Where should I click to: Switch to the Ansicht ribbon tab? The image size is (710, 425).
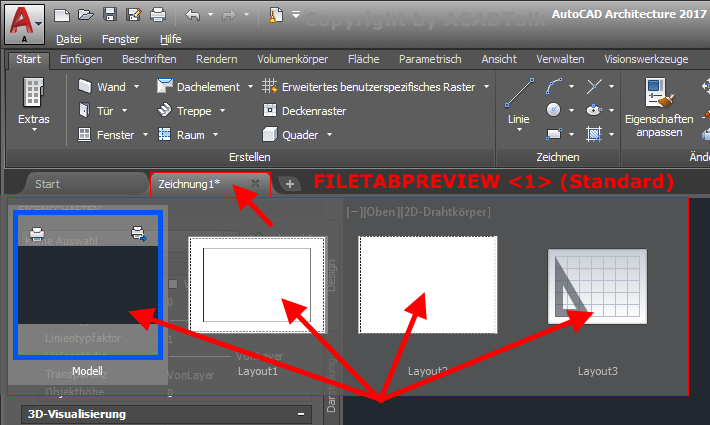pyautogui.click(x=499, y=59)
